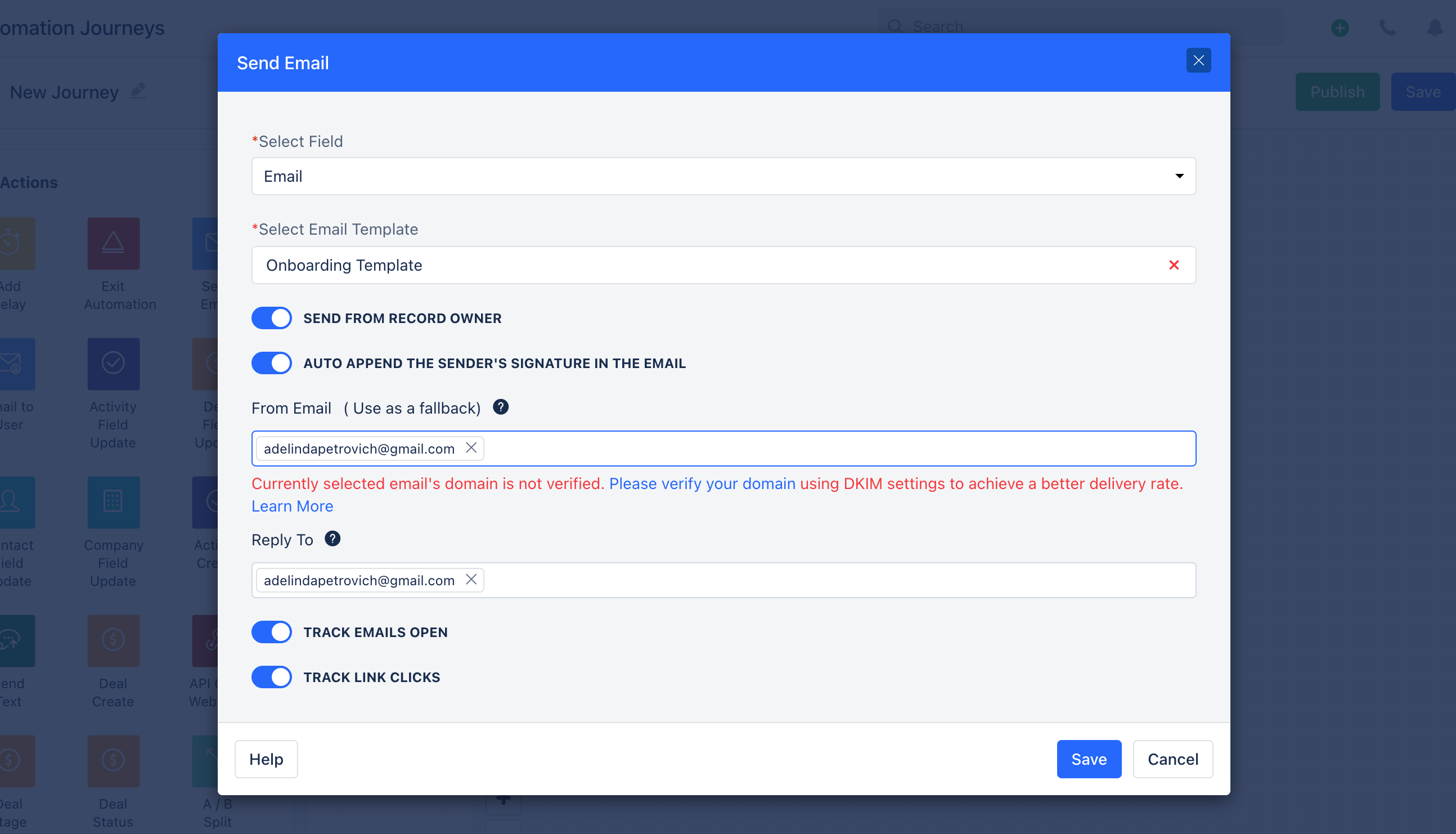Toggle auto append sender's signature switch
1456x834 pixels.
click(x=271, y=363)
